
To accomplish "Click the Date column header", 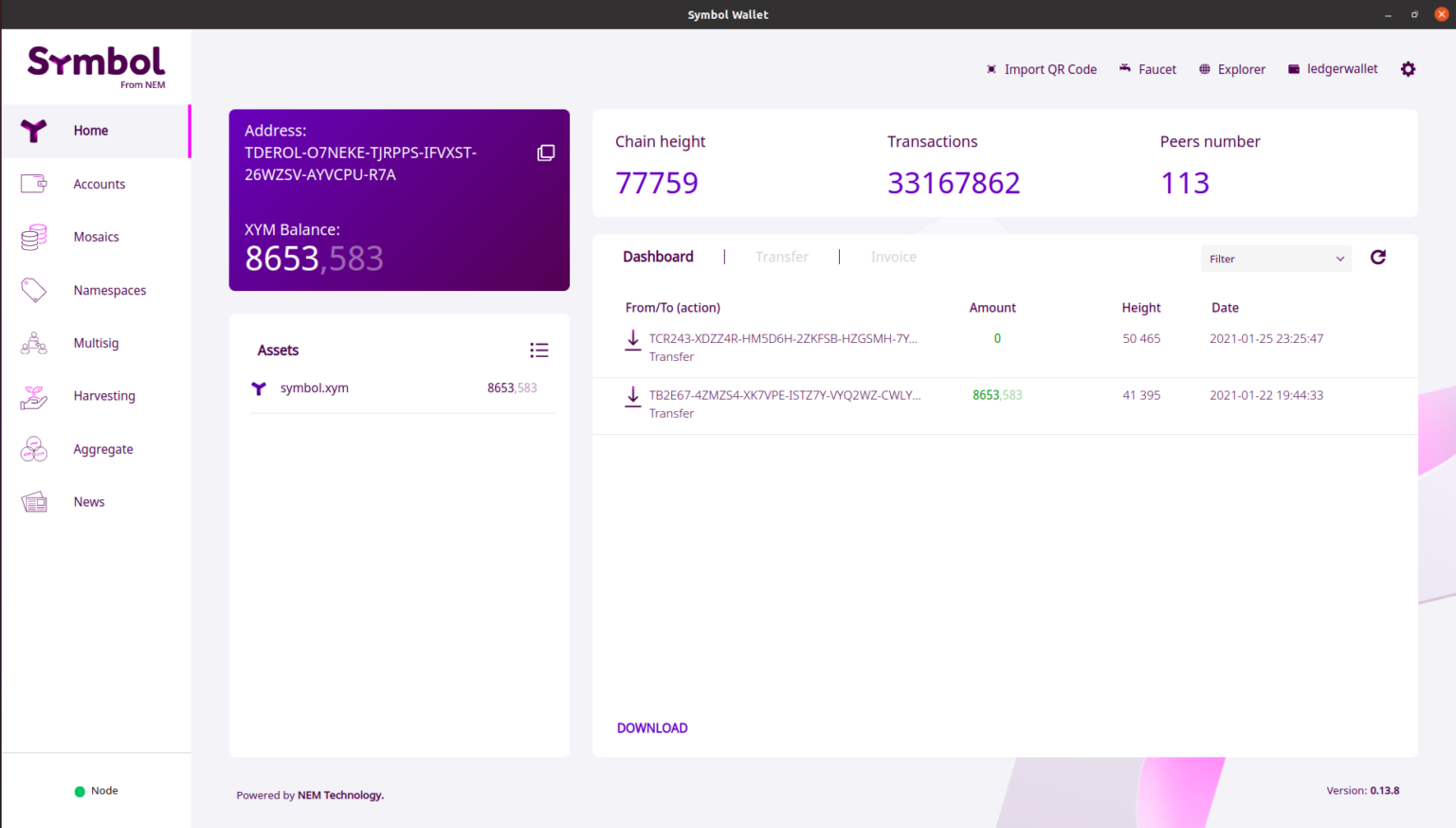I will (1225, 308).
